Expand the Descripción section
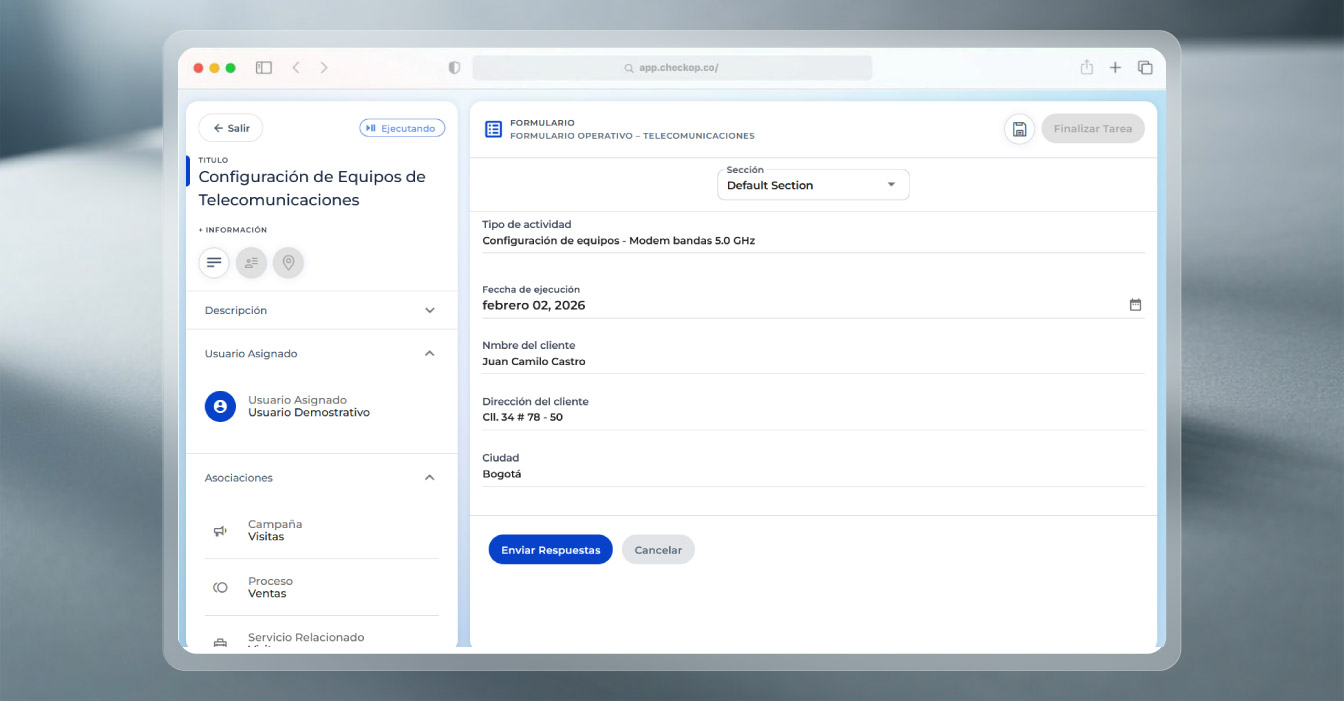1344x701 pixels. click(429, 311)
